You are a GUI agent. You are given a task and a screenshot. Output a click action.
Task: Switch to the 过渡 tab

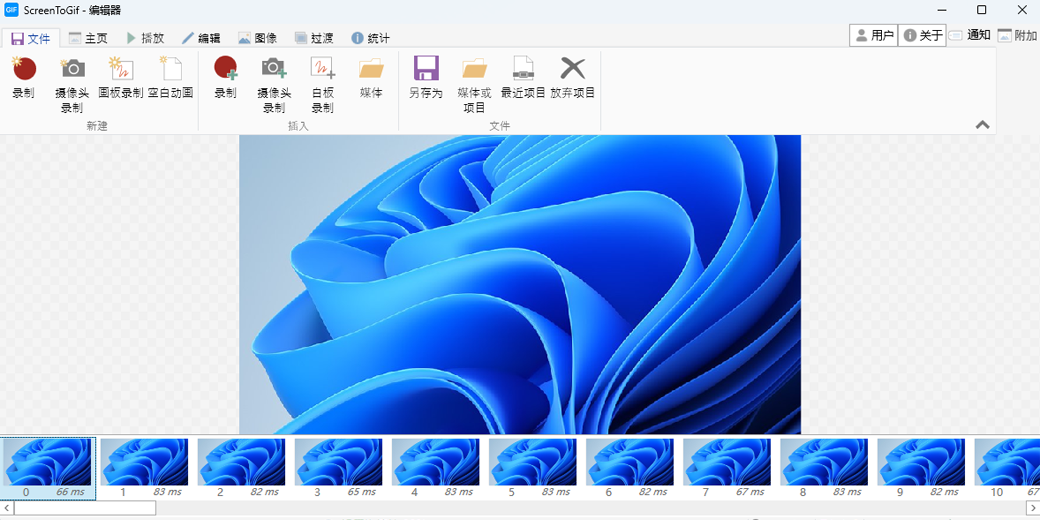[x=314, y=38]
